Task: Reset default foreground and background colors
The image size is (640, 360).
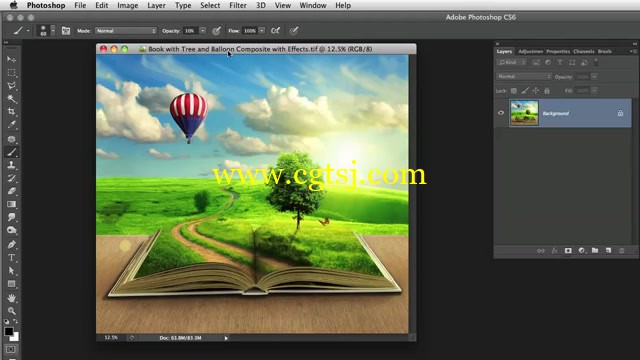Action: click(x=7, y=322)
